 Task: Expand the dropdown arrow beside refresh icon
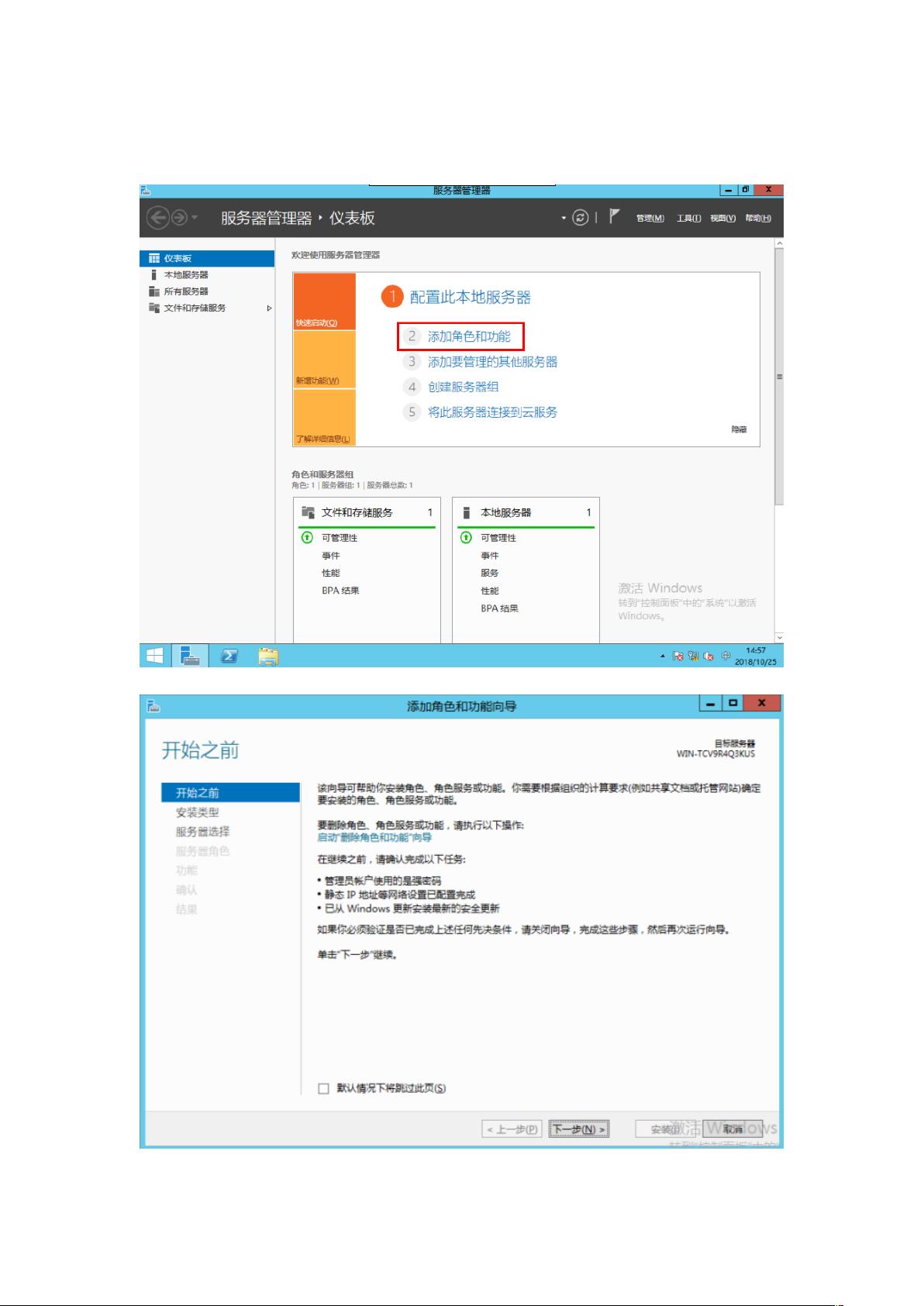[564, 219]
